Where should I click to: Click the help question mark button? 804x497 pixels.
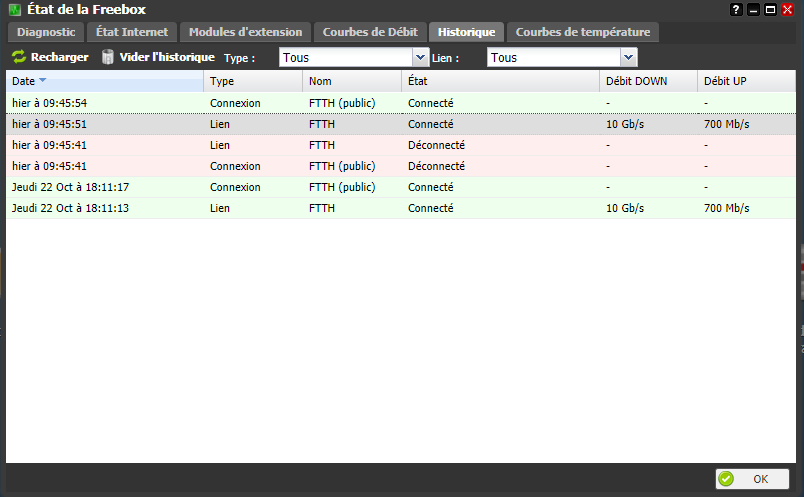[x=736, y=9]
